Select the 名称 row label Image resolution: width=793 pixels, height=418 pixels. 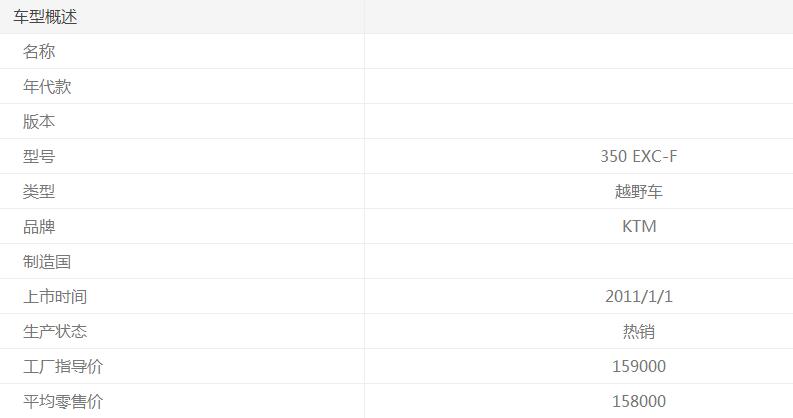(39, 52)
